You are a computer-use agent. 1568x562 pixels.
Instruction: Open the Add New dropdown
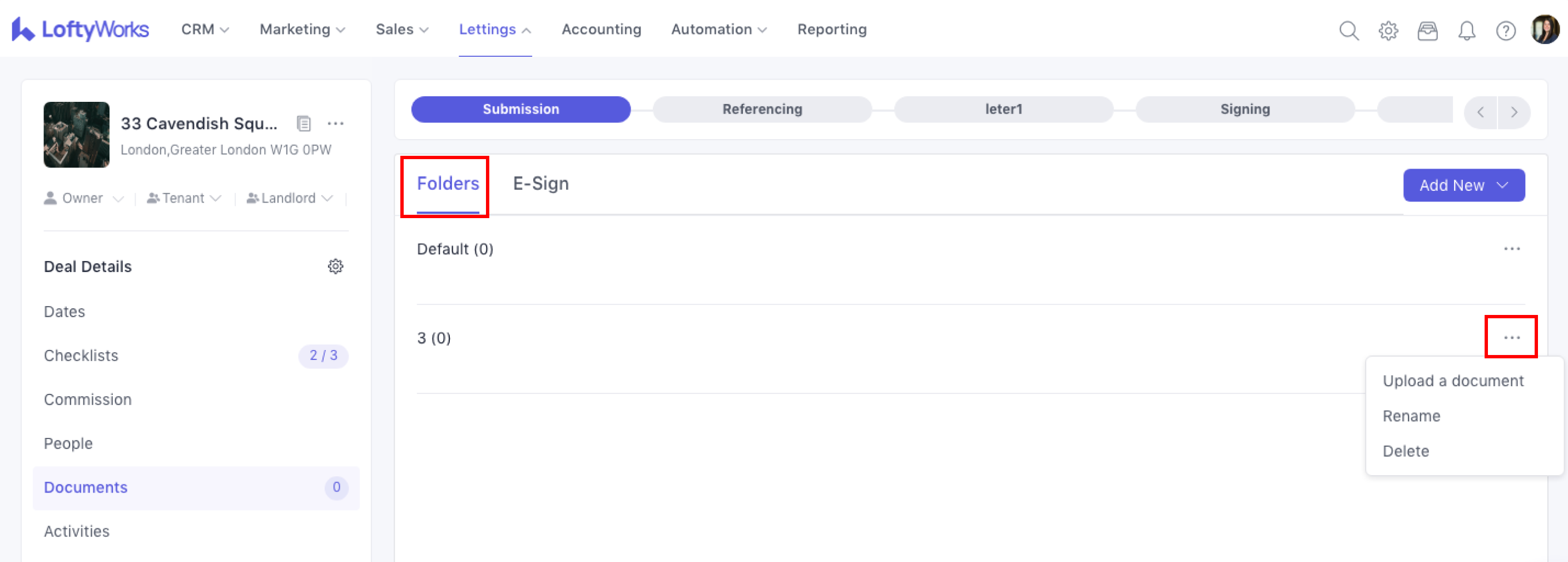(1463, 185)
